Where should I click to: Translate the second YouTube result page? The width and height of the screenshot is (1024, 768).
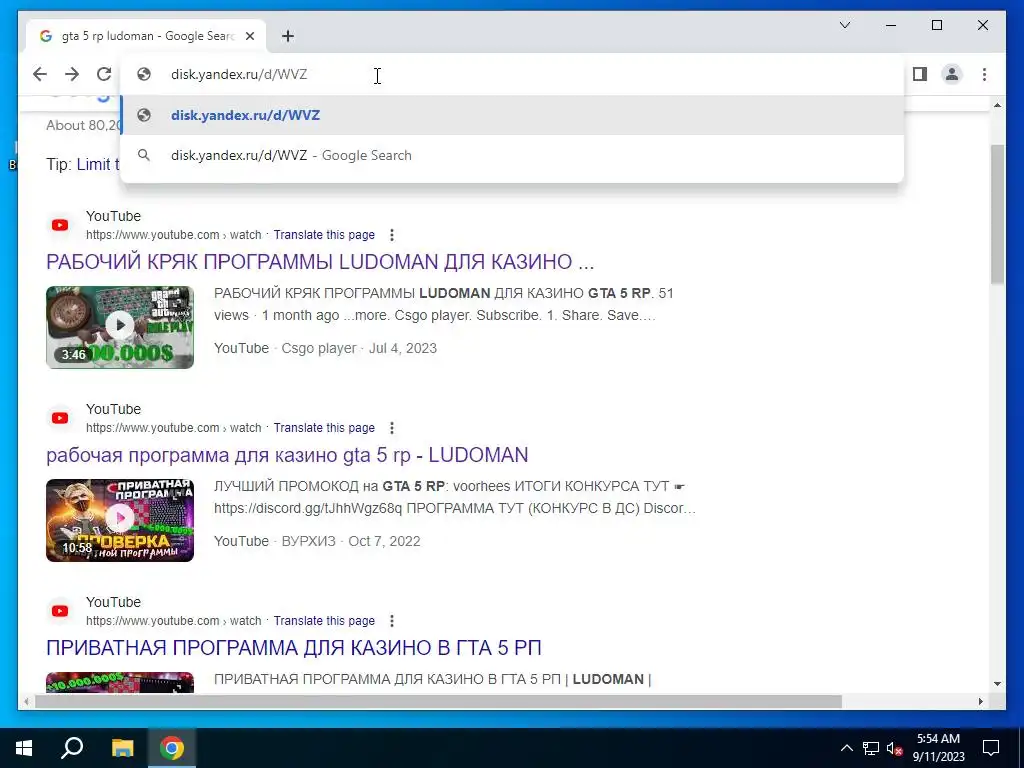click(x=324, y=428)
